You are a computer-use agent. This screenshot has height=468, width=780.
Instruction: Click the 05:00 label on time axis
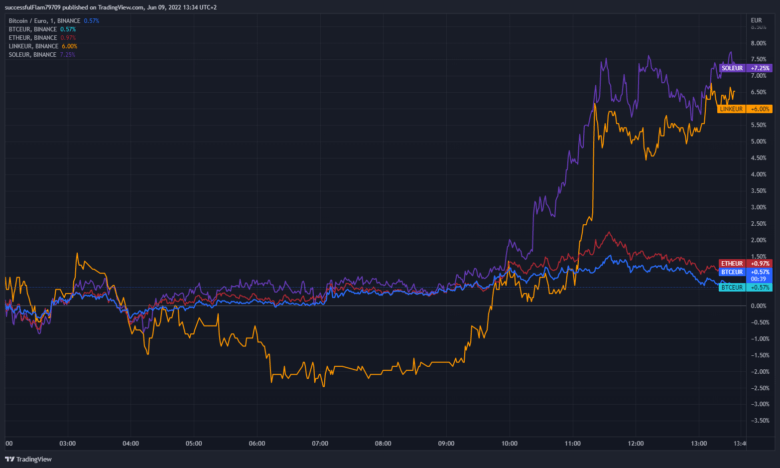tap(194, 444)
